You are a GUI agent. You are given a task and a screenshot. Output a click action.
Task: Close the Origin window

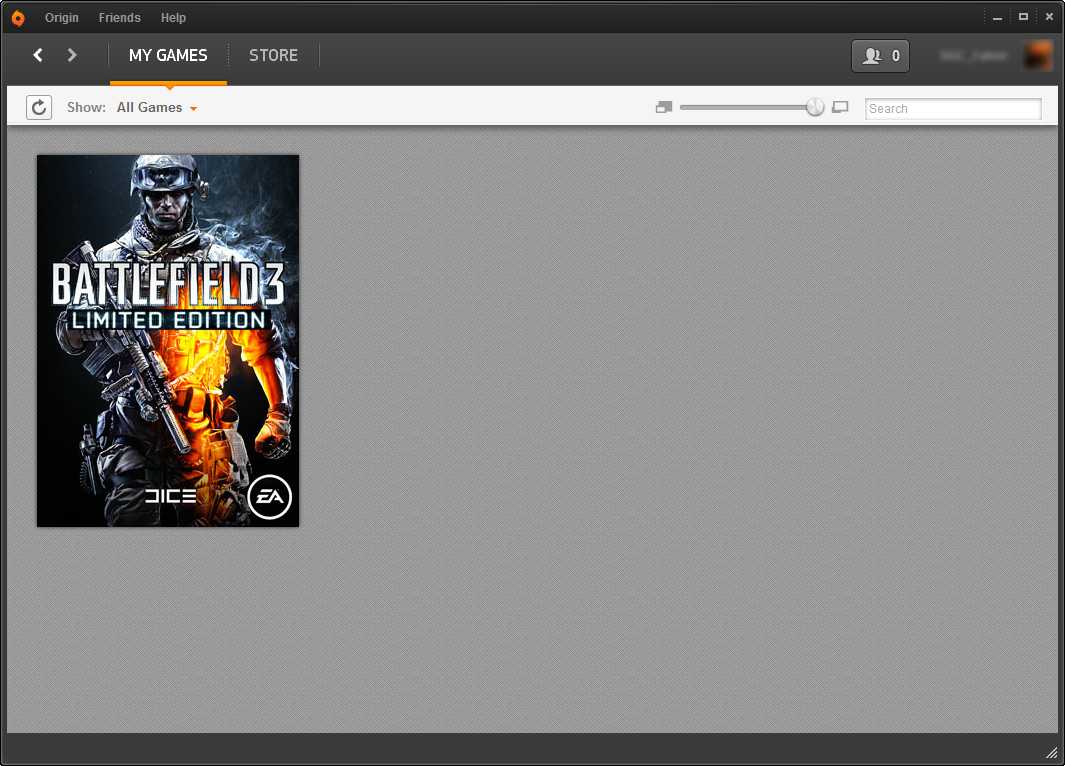(1049, 17)
